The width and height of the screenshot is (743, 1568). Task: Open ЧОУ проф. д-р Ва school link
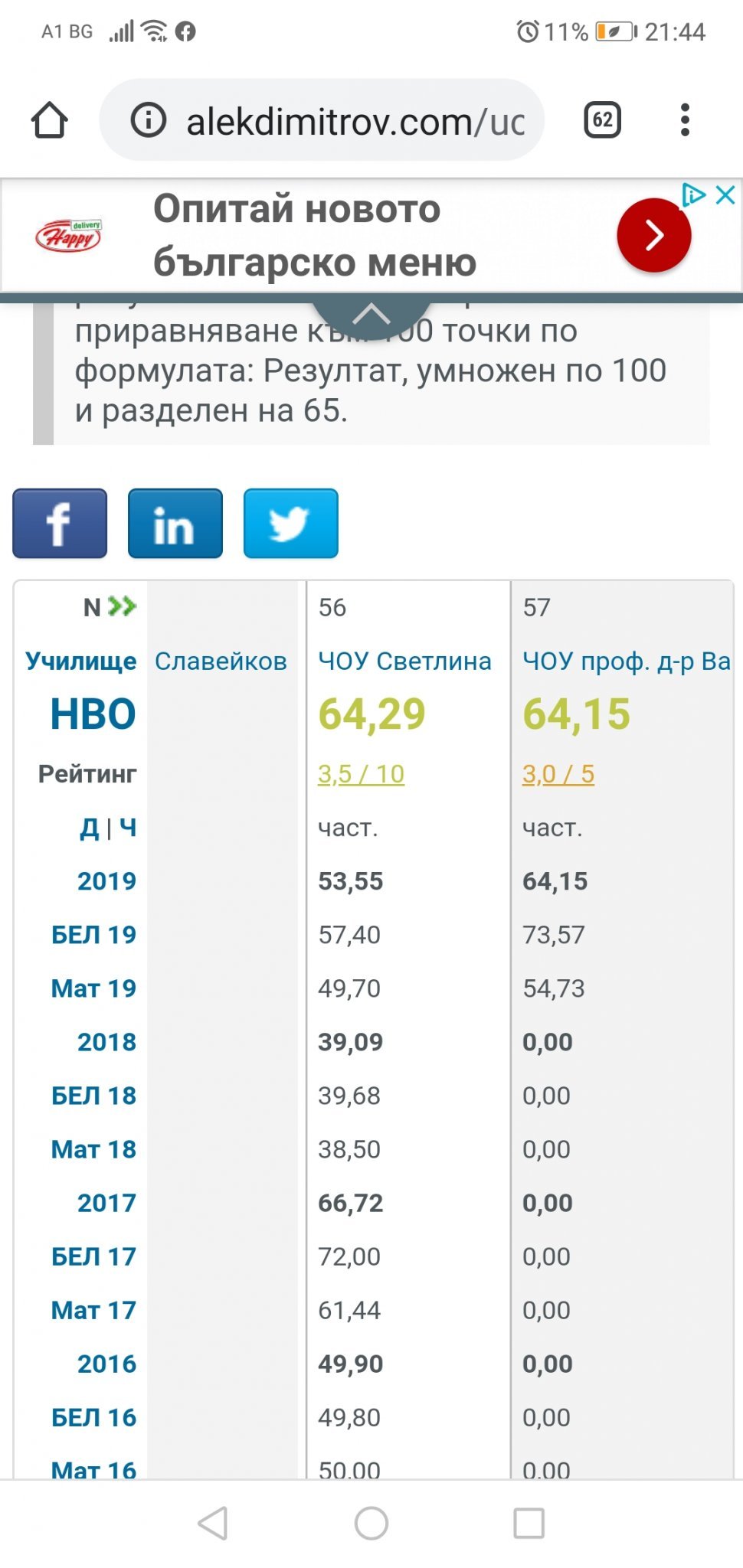(x=626, y=661)
